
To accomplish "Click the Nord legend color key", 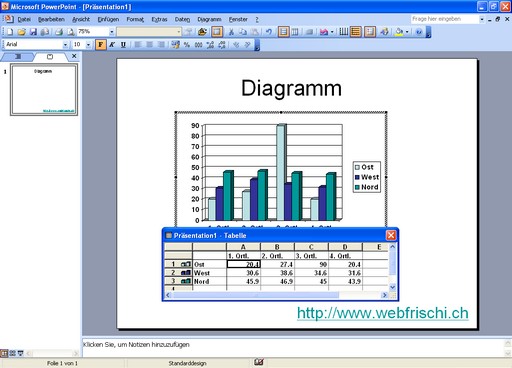I will [357, 187].
